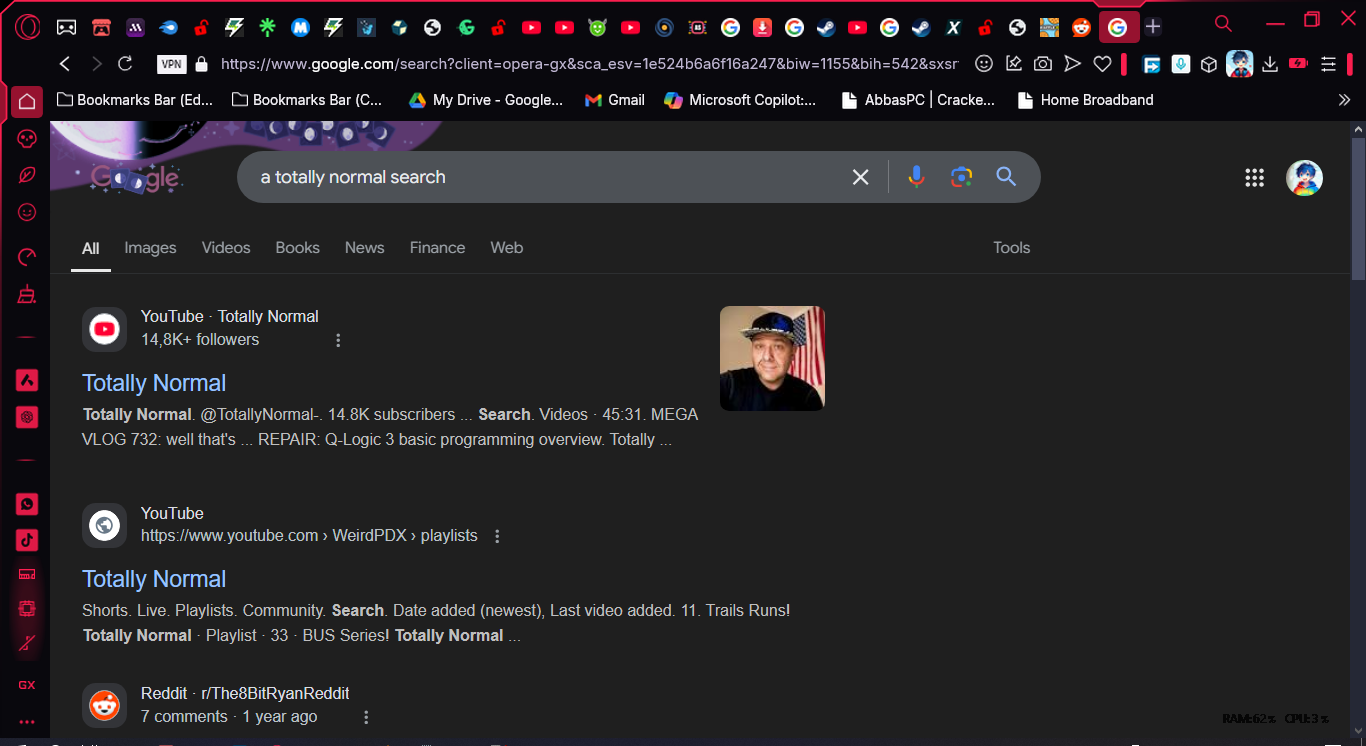Open the Aria leaf icon in sidebar
This screenshot has height=746, width=1366.
coord(27,175)
